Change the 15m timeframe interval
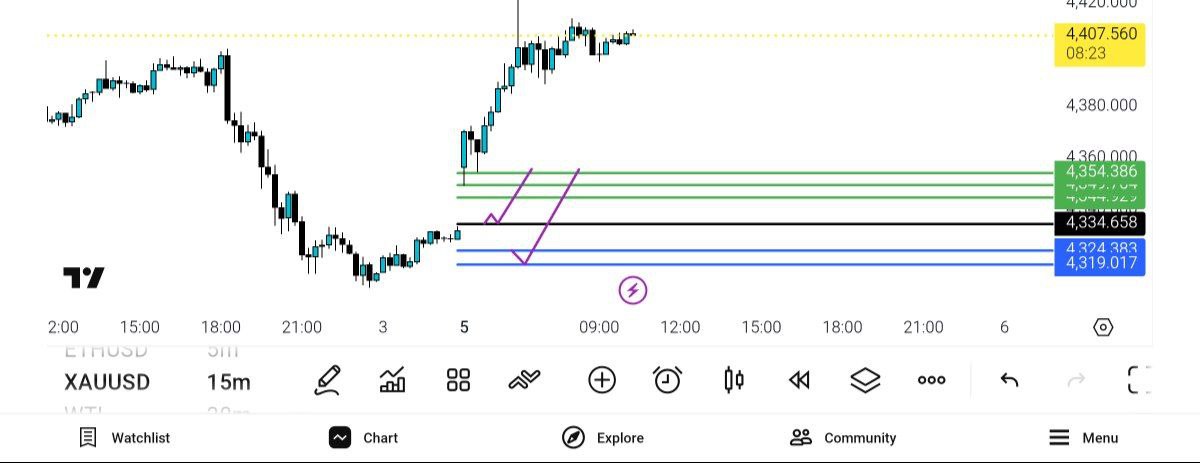Image resolution: width=1200 pixels, height=463 pixels. click(229, 382)
